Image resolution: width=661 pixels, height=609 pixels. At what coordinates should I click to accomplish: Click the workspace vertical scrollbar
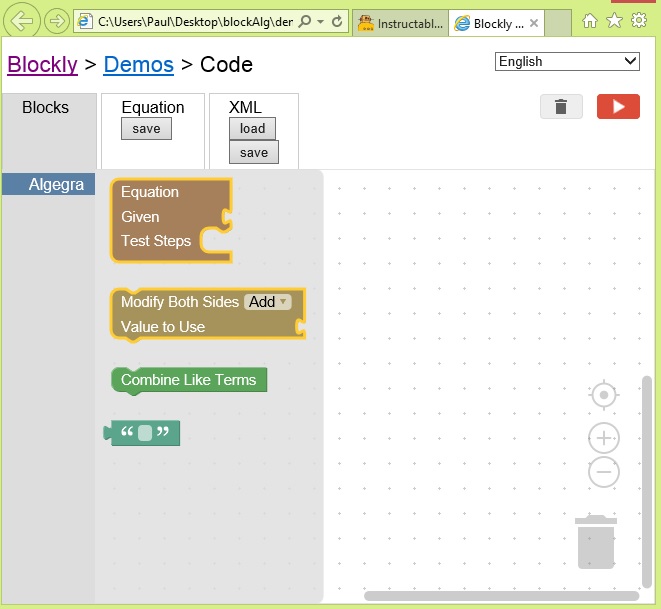(x=647, y=482)
